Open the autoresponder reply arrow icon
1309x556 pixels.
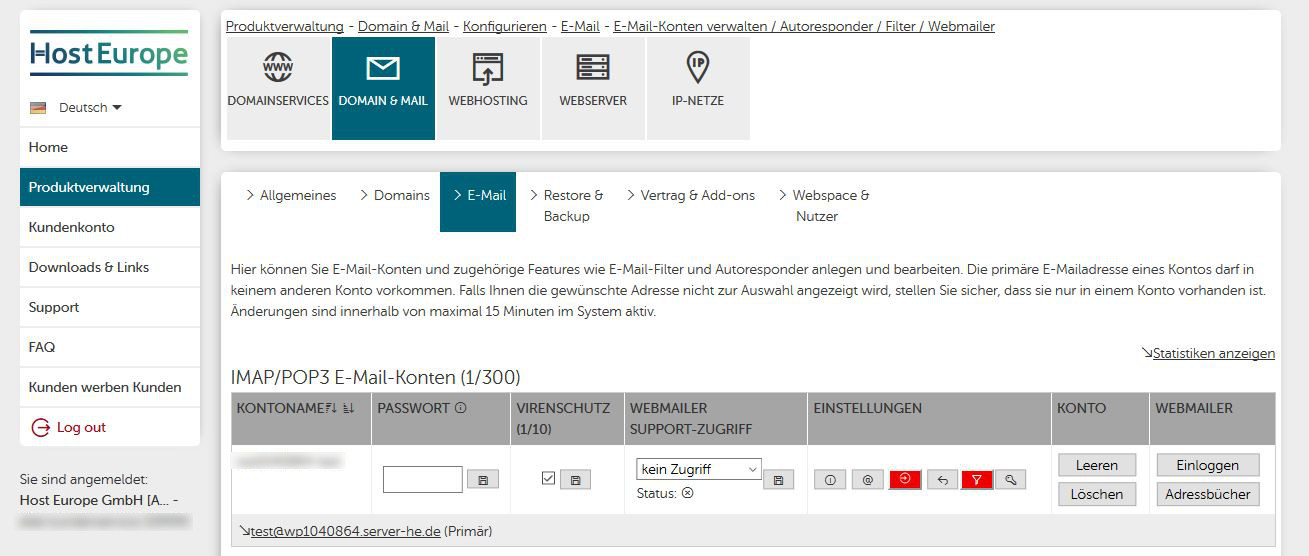coord(941,480)
